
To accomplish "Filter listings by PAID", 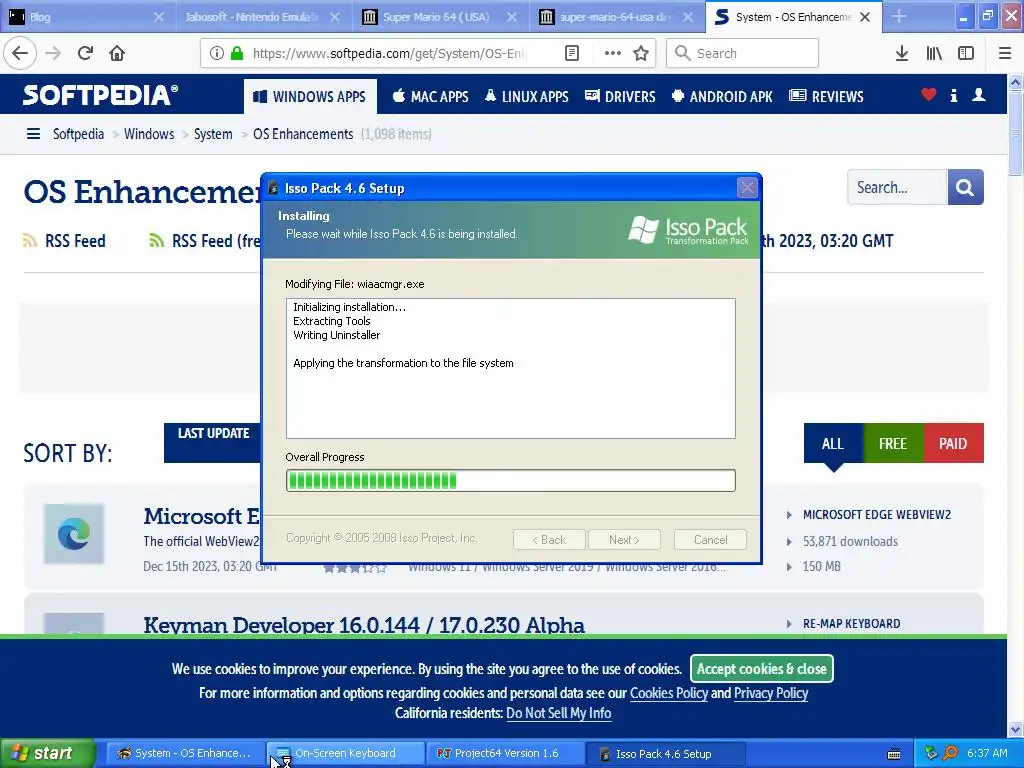I will (953, 443).
